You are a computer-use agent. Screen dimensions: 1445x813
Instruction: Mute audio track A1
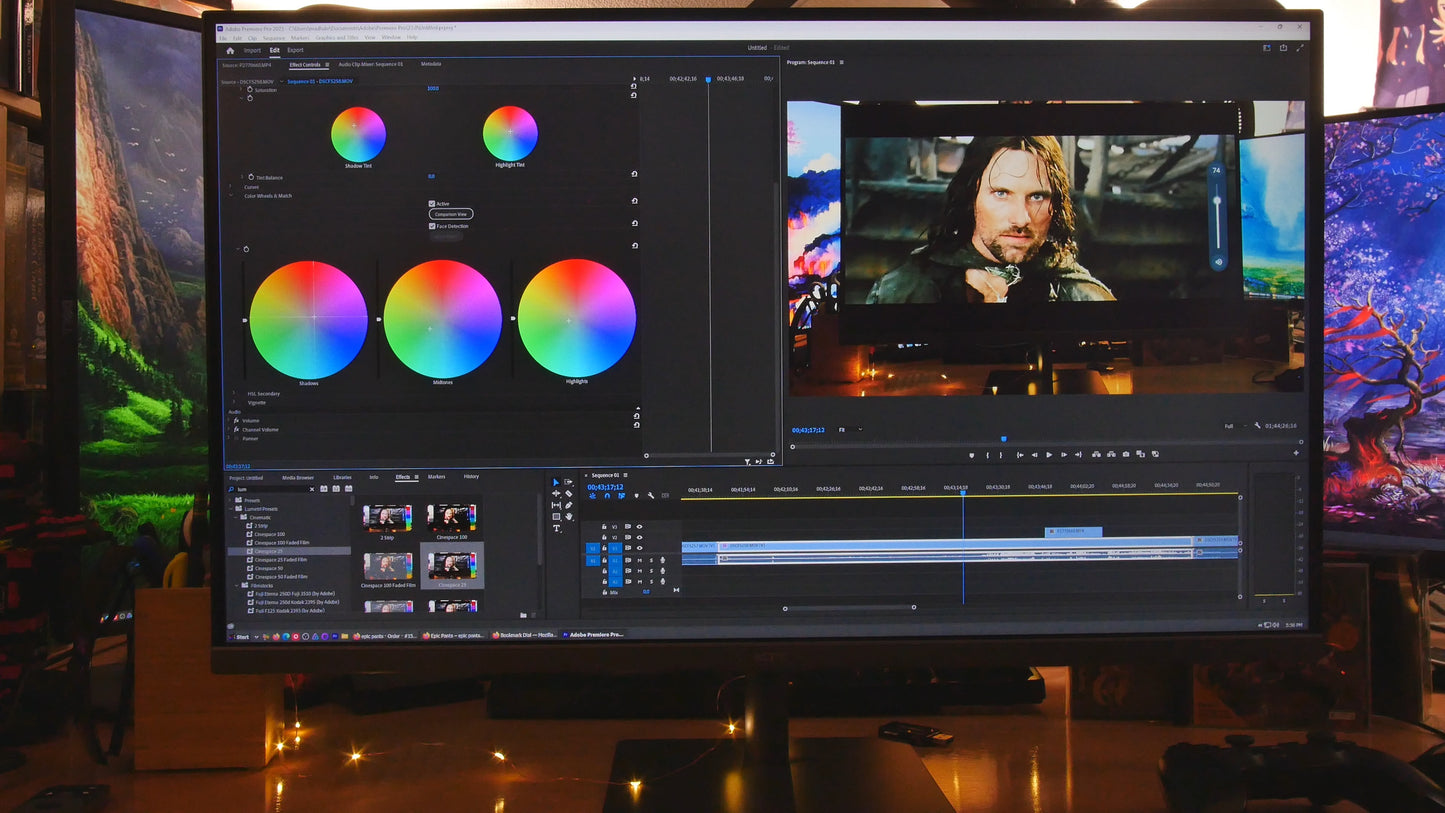(640, 560)
